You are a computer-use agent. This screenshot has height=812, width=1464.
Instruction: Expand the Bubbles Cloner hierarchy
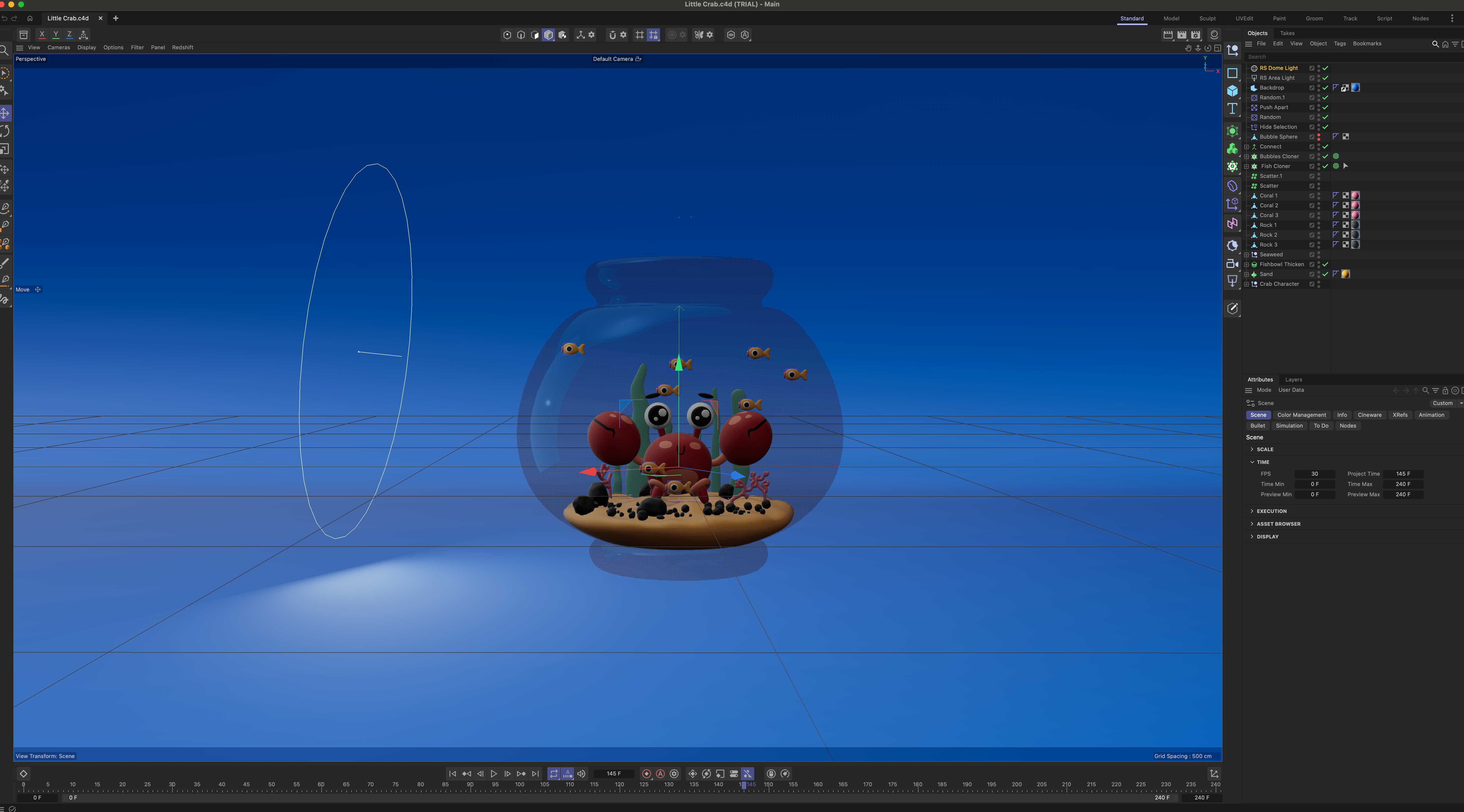pyautogui.click(x=1246, y=157)
